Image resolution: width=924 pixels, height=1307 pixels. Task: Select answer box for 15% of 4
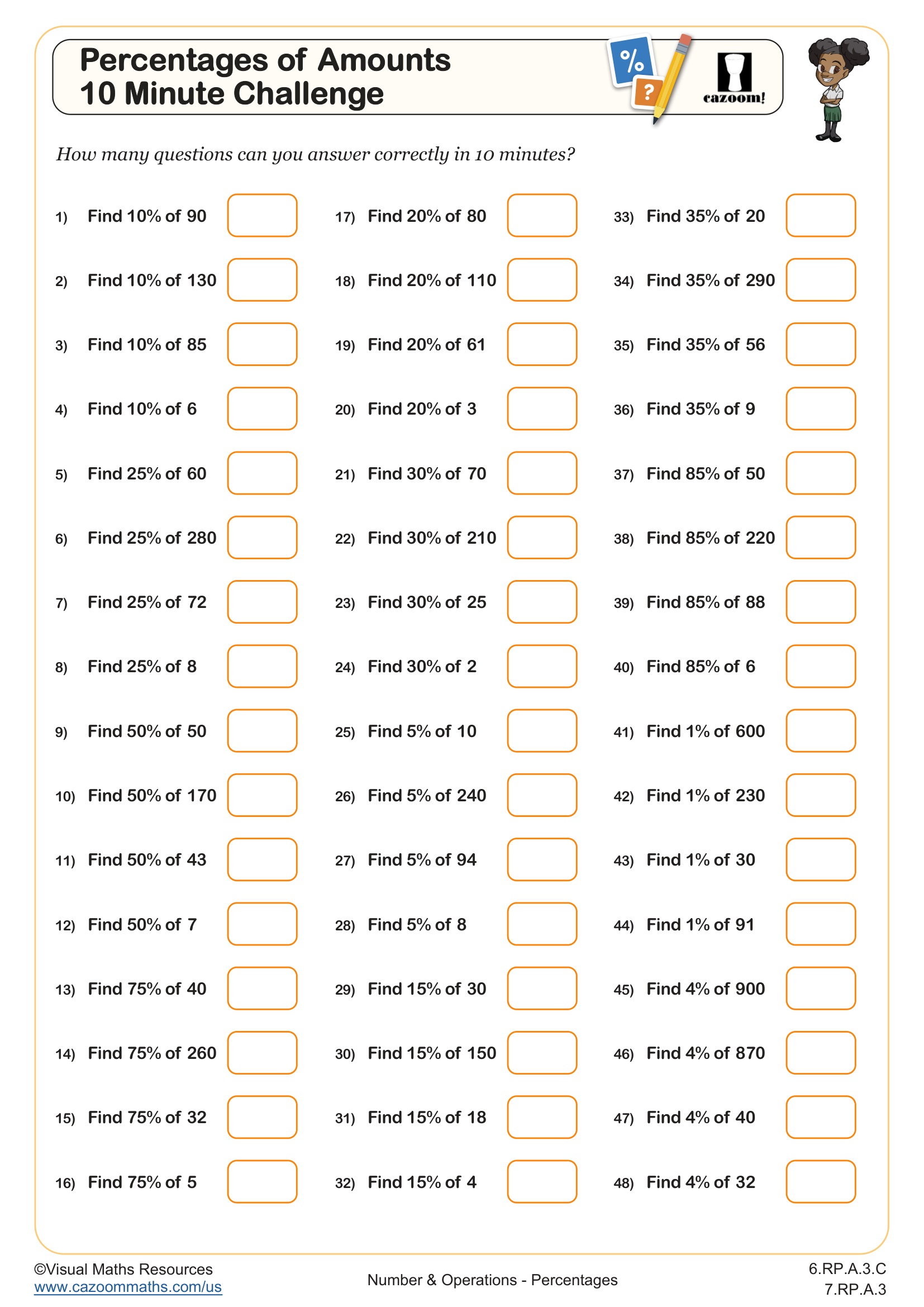(x=542, y=1181)
